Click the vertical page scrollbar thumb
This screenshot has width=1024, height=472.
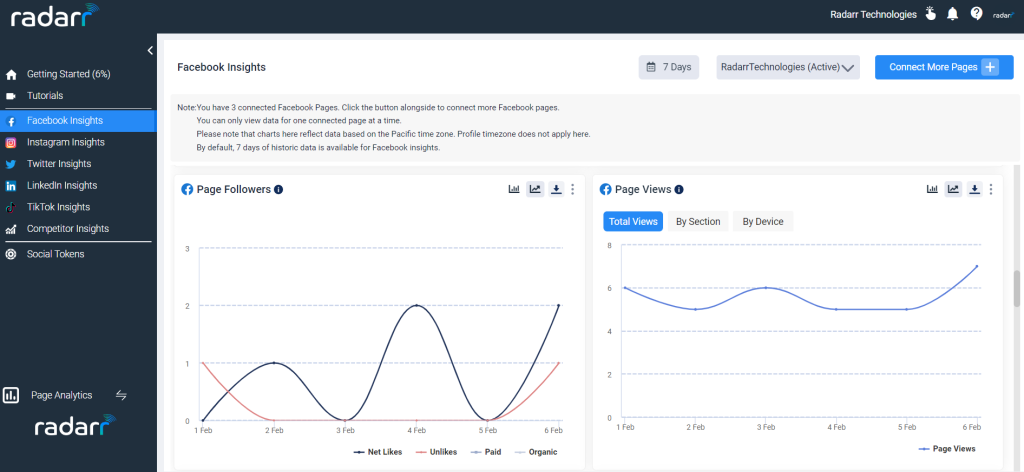pos(1016,288)
